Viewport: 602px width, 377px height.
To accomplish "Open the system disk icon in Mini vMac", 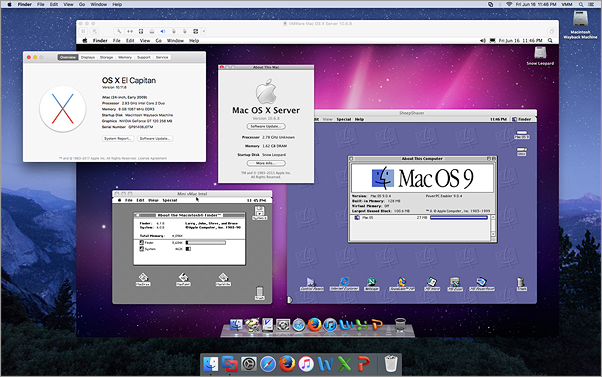I will point(260,213).
